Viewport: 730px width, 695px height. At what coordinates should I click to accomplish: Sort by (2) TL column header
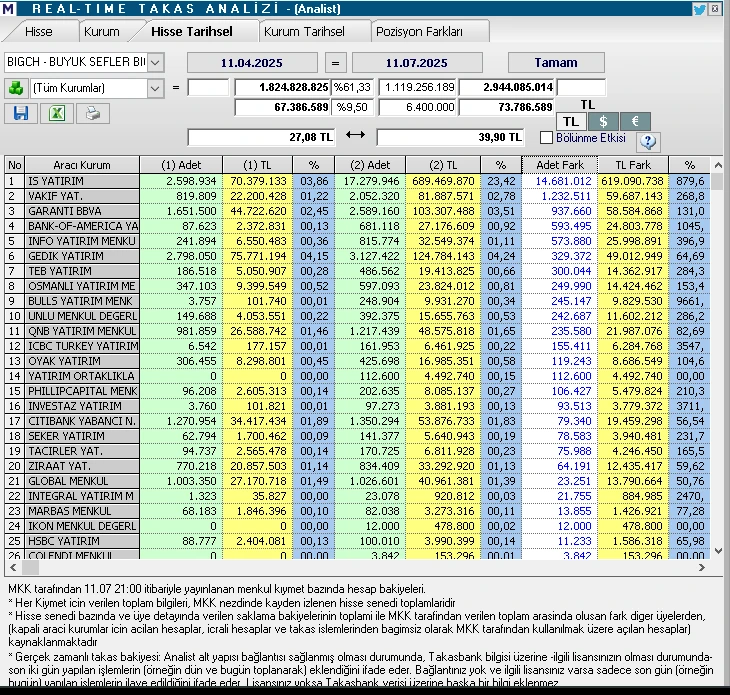(443, 165)
